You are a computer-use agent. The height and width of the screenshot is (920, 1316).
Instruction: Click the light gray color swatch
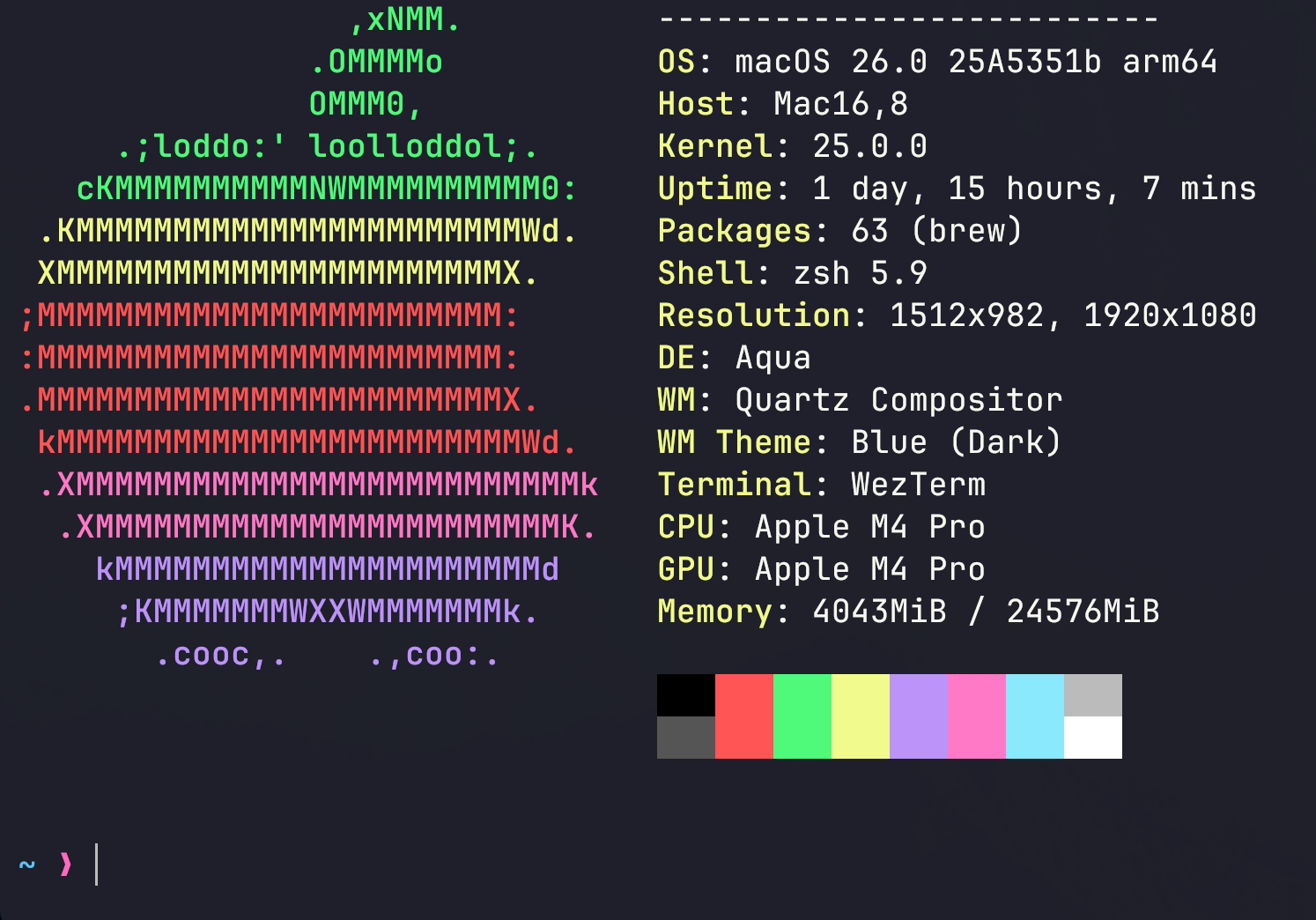tap(1093, 695)
